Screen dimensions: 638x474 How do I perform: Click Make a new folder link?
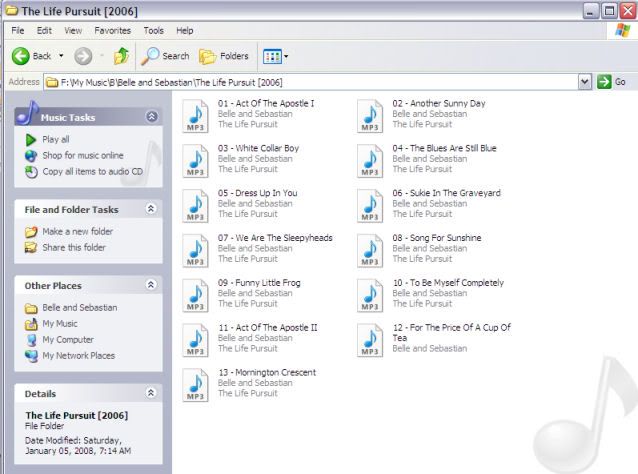pos(78,232)
